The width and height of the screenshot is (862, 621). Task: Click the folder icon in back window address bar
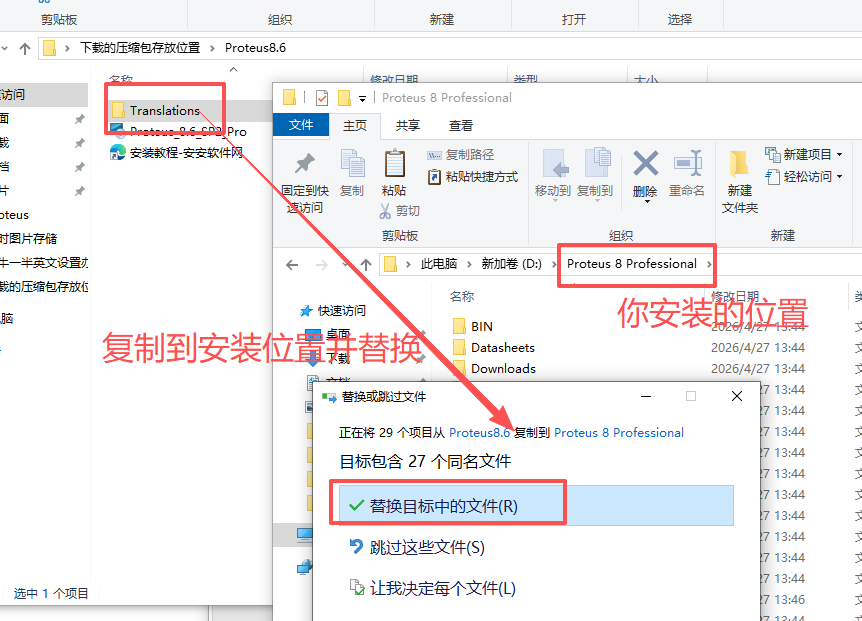(49, 48)
